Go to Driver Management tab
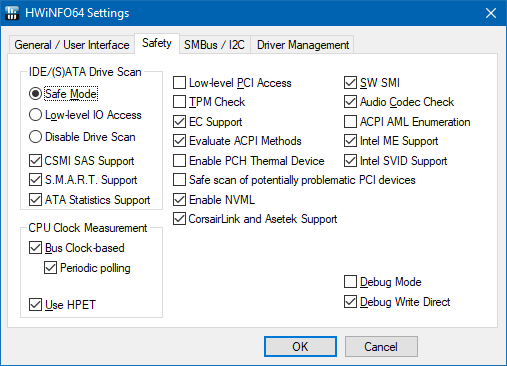The image size is (507, 366). 303,45
